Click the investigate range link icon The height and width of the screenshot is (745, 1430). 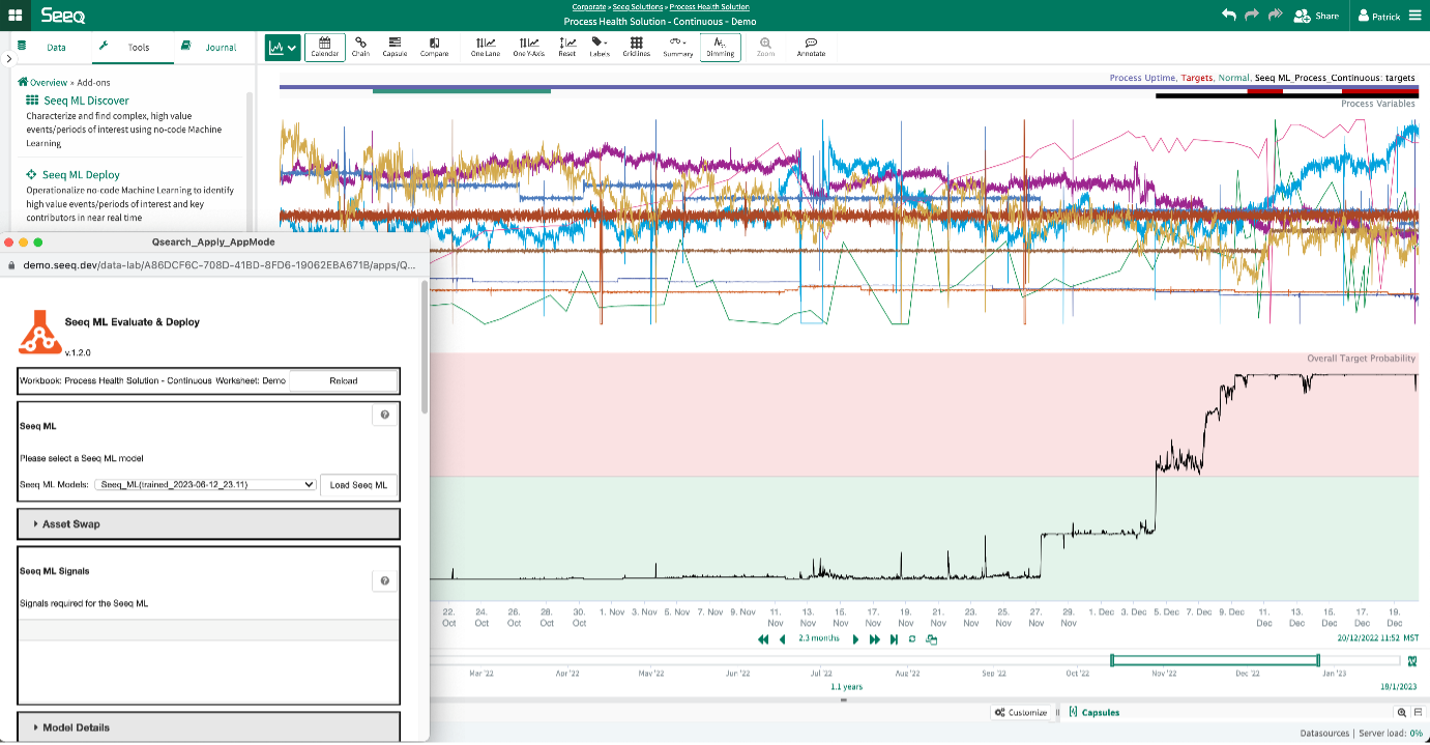click(1412, 661)
